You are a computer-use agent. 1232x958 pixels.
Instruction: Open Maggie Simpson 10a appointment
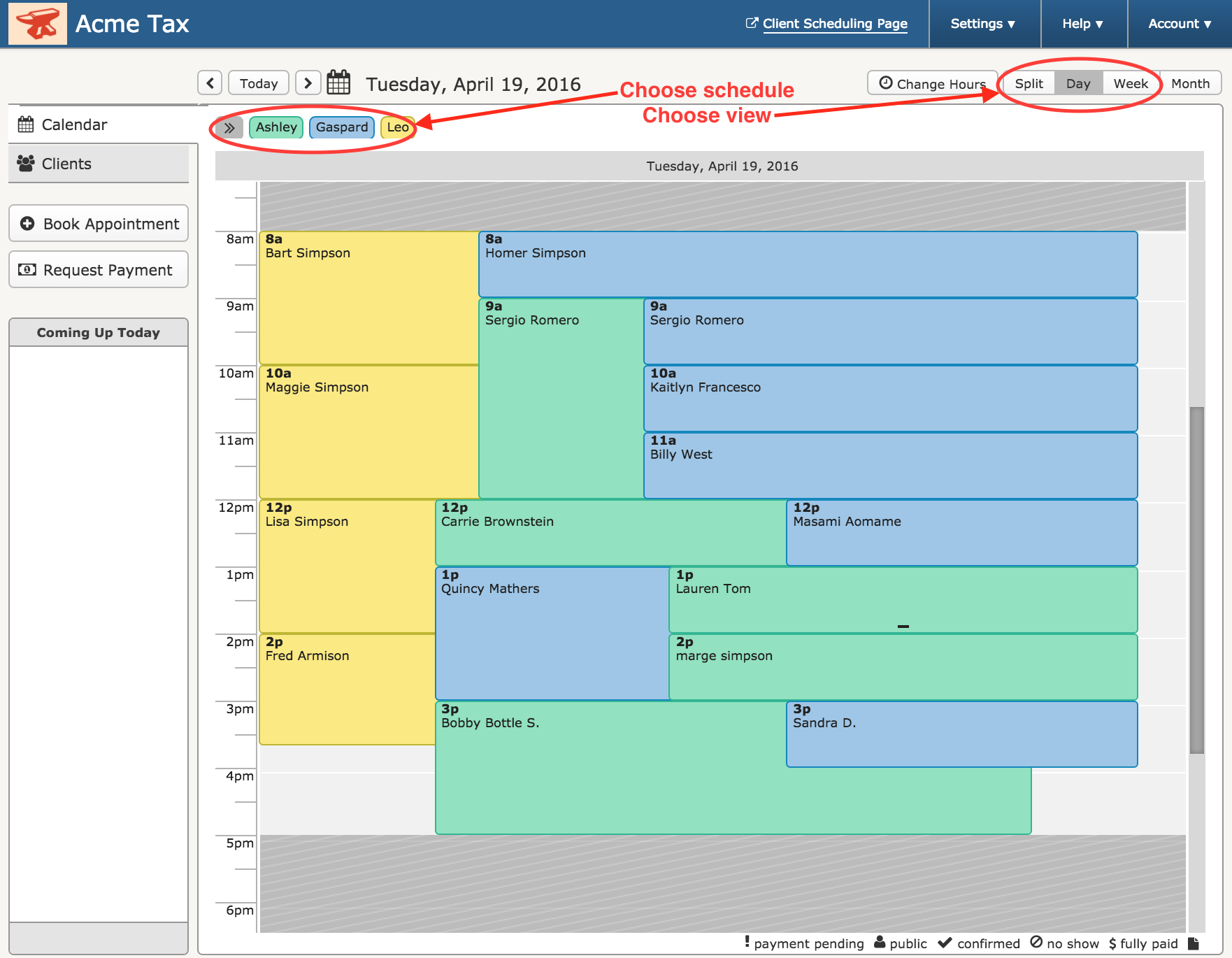[369, 432]
